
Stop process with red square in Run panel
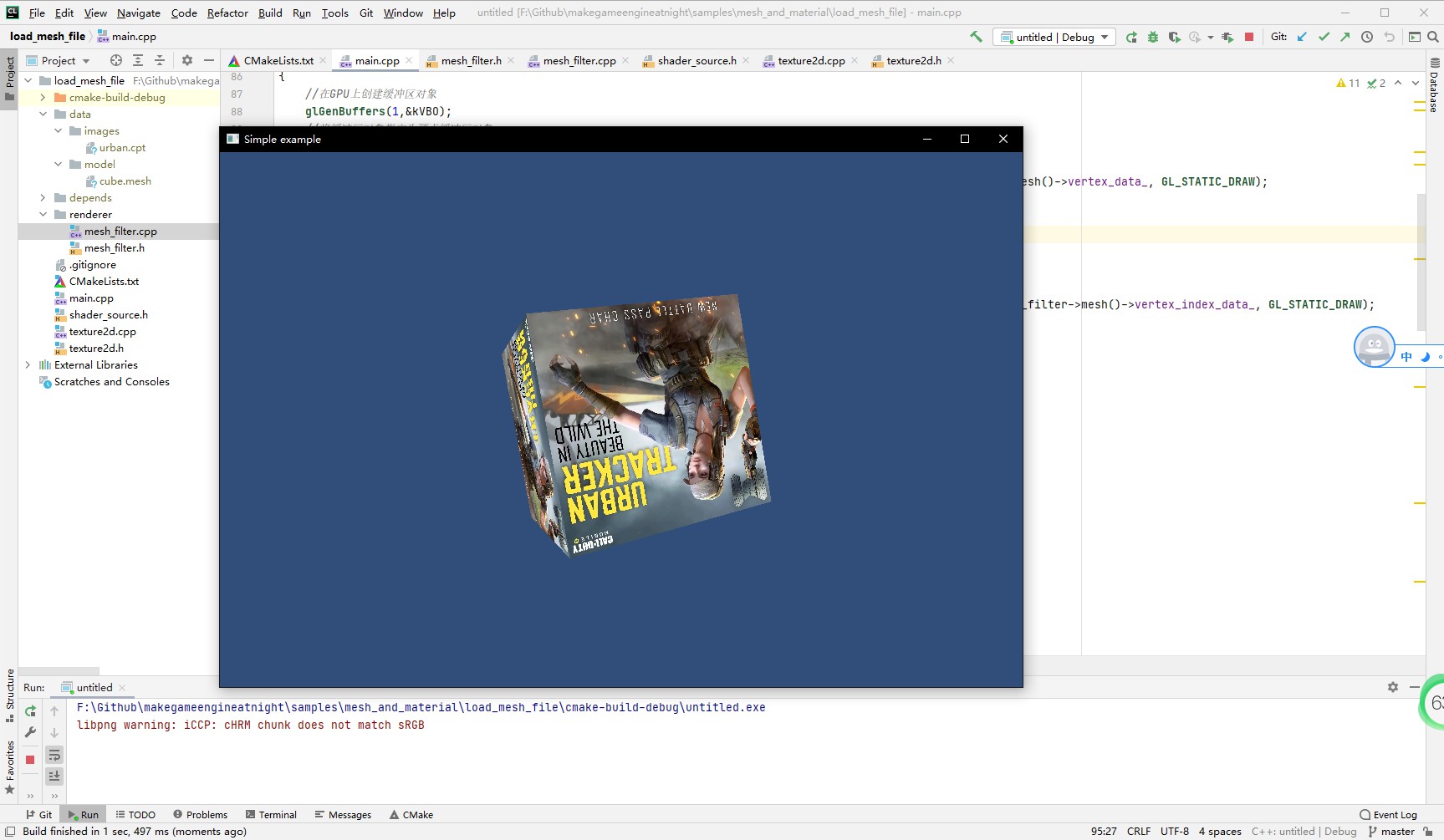click(x=30, y=760)
